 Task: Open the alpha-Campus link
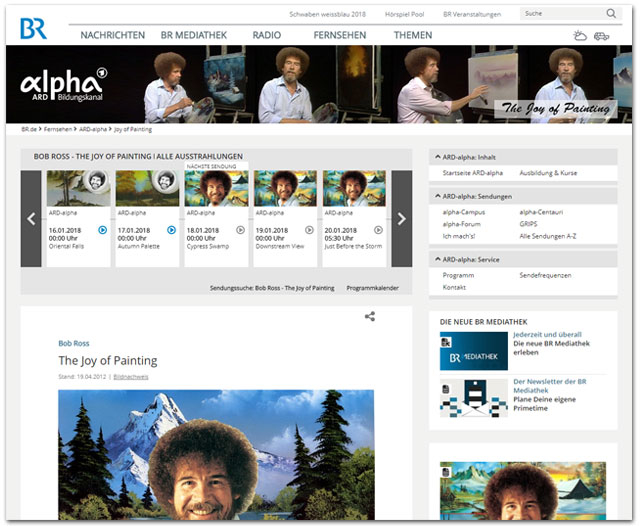click(464, 212)
